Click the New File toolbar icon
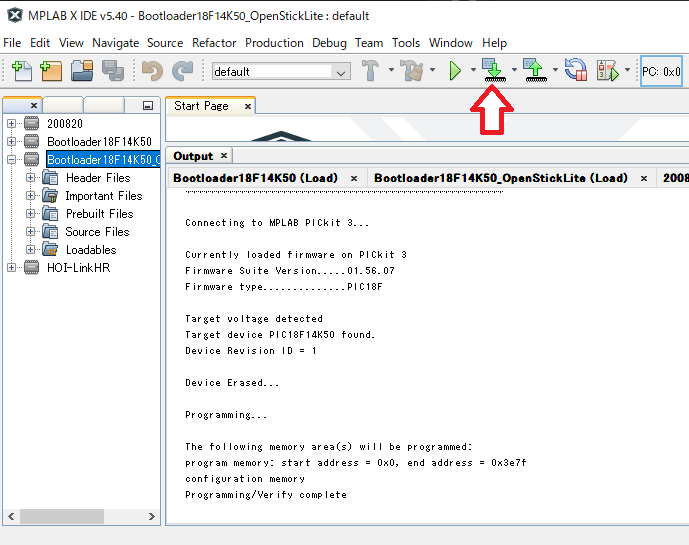This screenshot has width=689, height=545. pyautogui.click(x=22, y=71)
